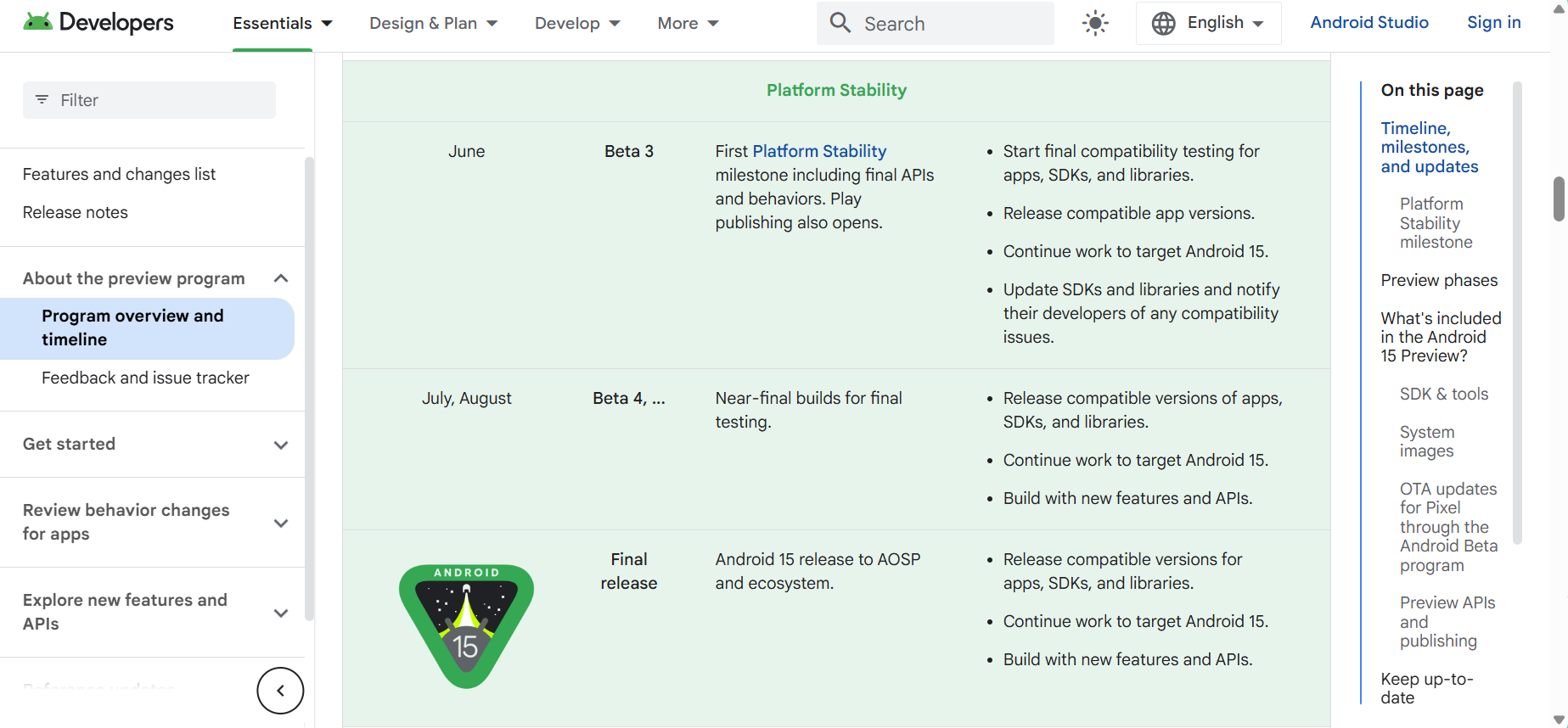Click the globe language icon
The image size is (1568, 728).
click(1163, 23)
